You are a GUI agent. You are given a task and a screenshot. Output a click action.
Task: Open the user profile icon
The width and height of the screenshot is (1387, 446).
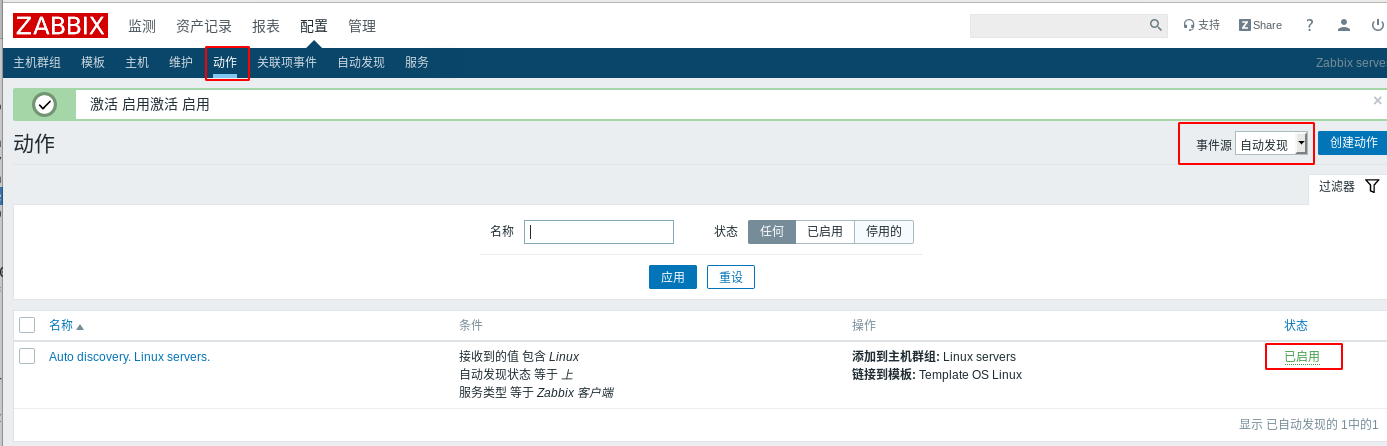[1344, 25]
